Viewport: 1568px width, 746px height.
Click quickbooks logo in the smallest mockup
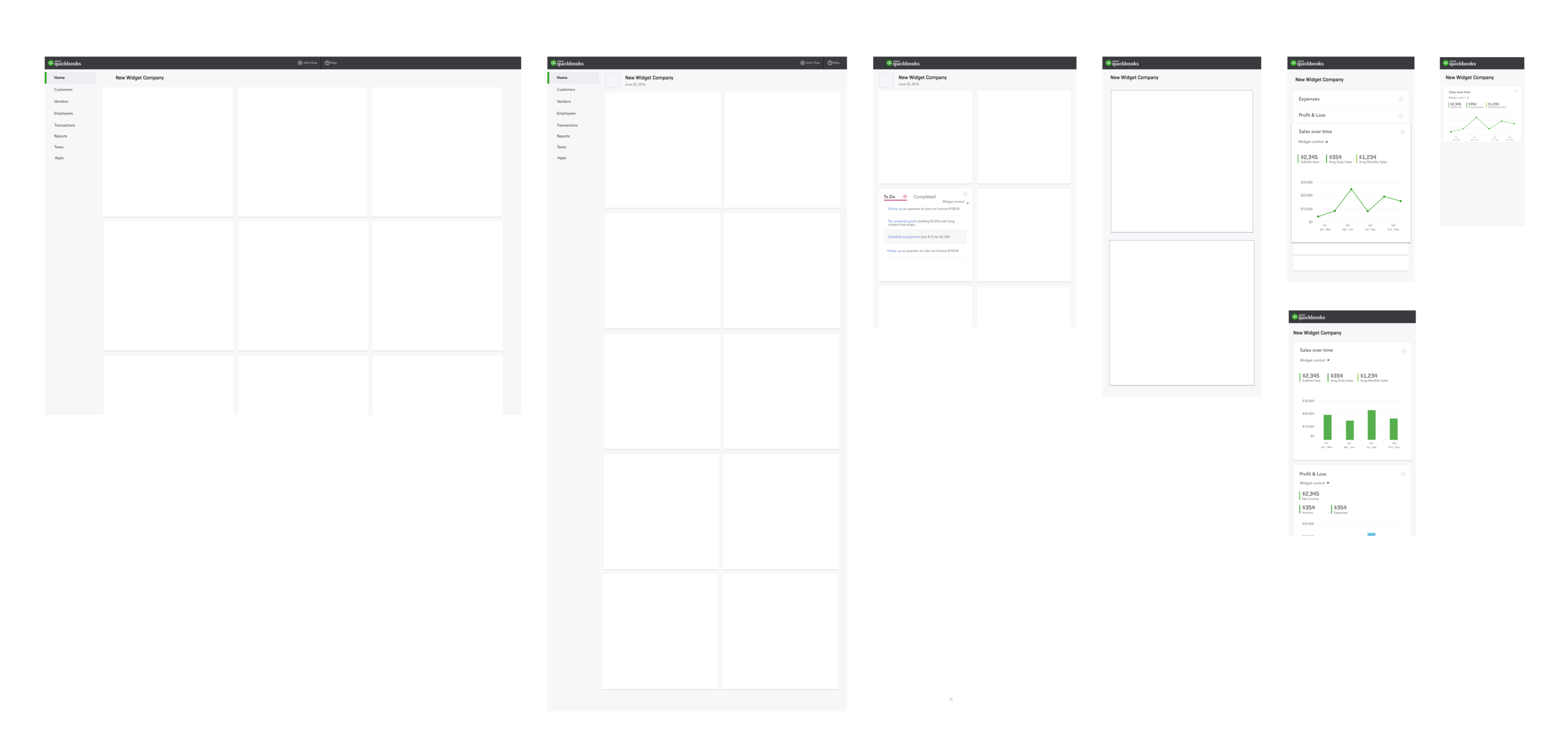(1459, 63)
